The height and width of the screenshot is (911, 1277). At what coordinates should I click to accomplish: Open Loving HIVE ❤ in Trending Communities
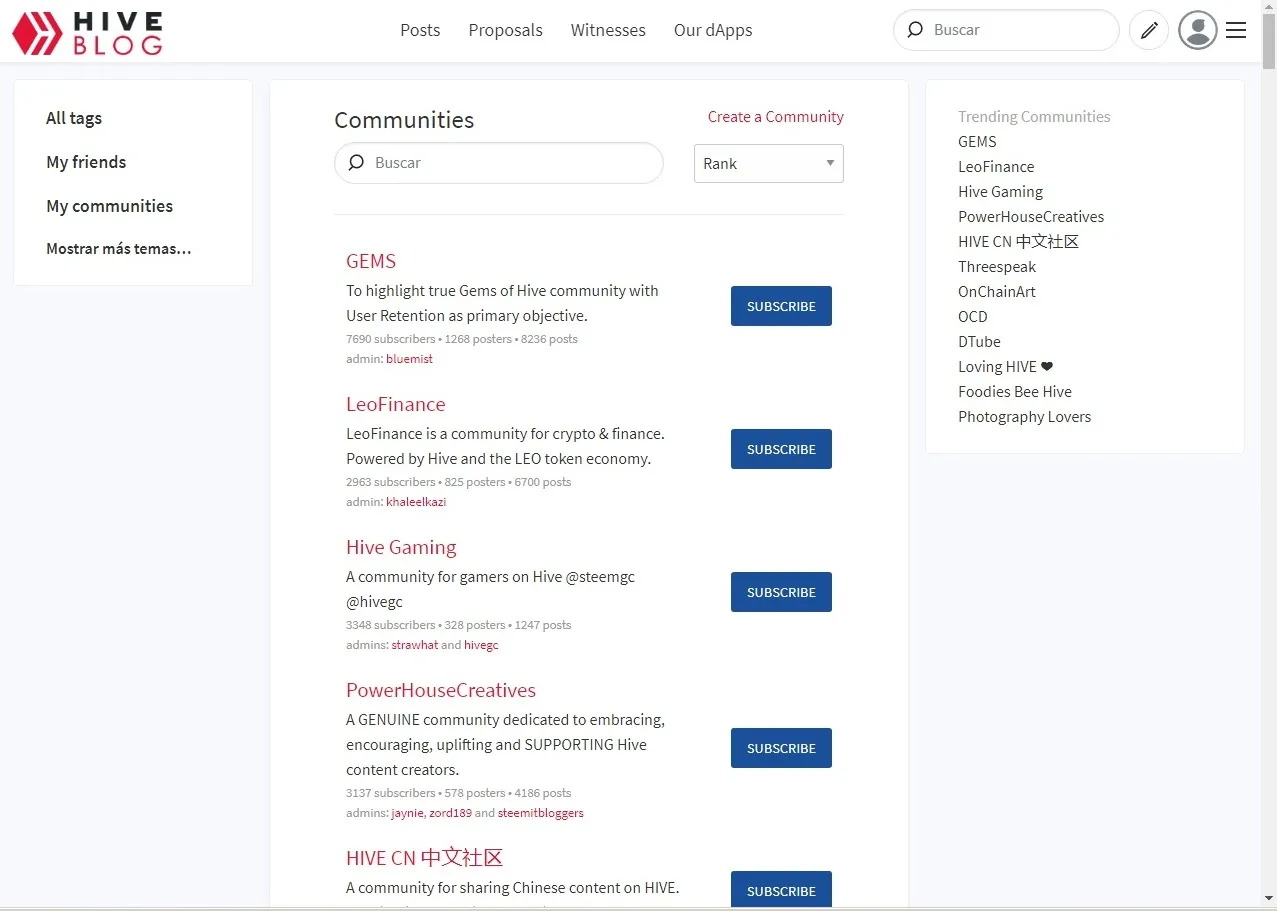pyautogui.click(x=1005, y=366)
